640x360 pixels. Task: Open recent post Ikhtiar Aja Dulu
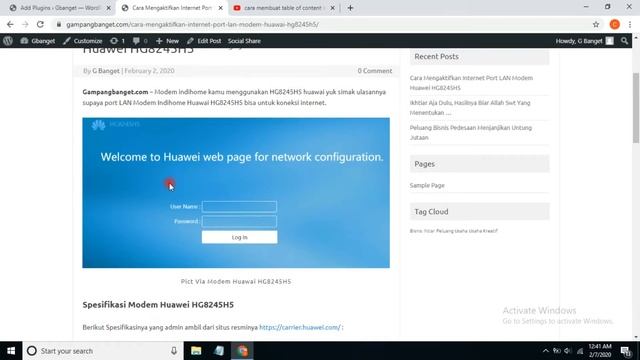click(x=470, y=107)
